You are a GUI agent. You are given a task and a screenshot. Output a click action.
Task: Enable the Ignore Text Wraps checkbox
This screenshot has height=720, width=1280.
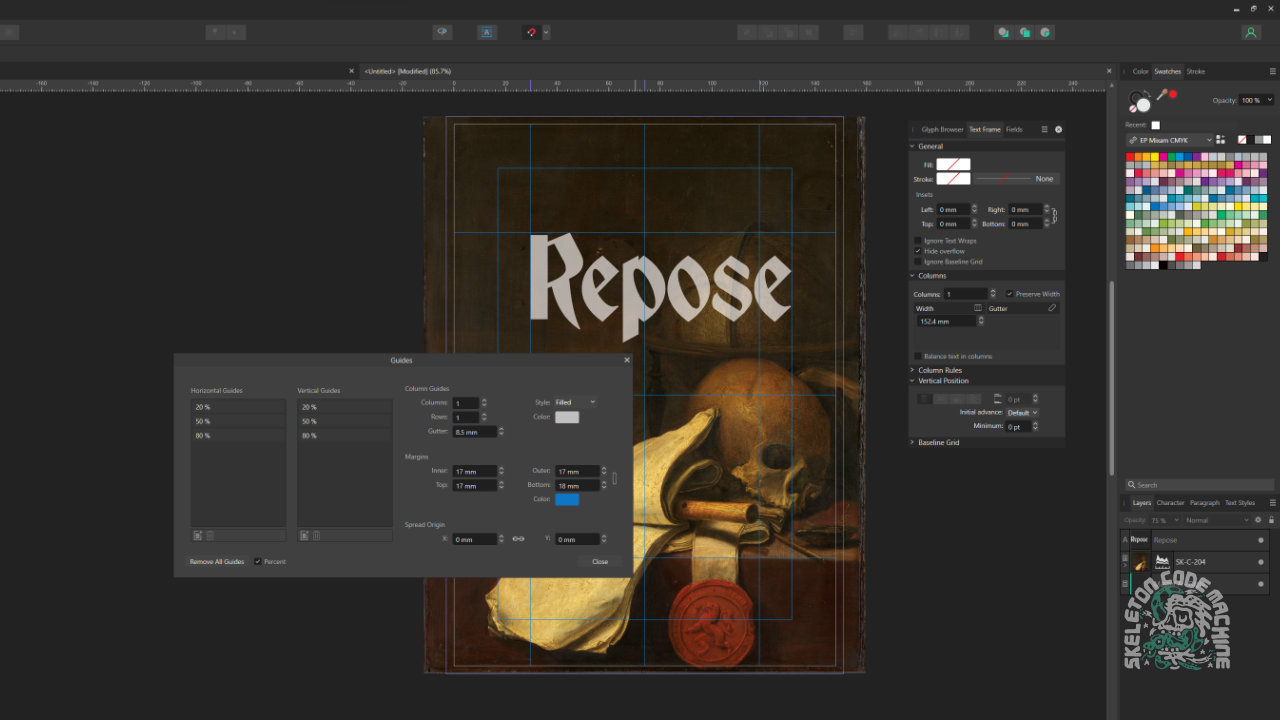[x=918, y=240]
